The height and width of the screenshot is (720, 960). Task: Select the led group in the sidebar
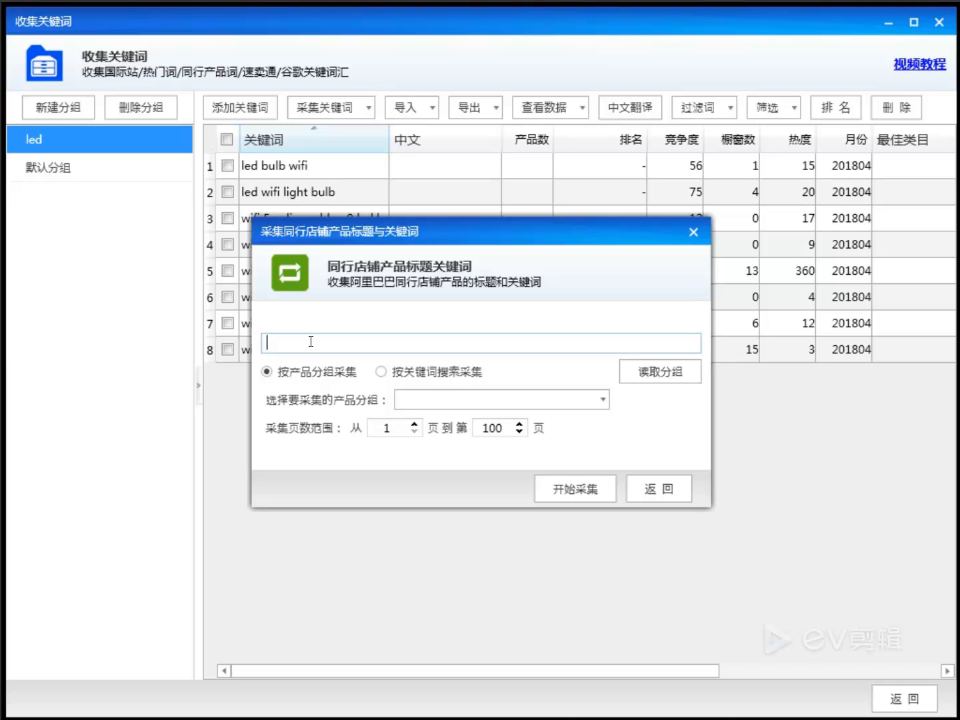tap(100, 140)
